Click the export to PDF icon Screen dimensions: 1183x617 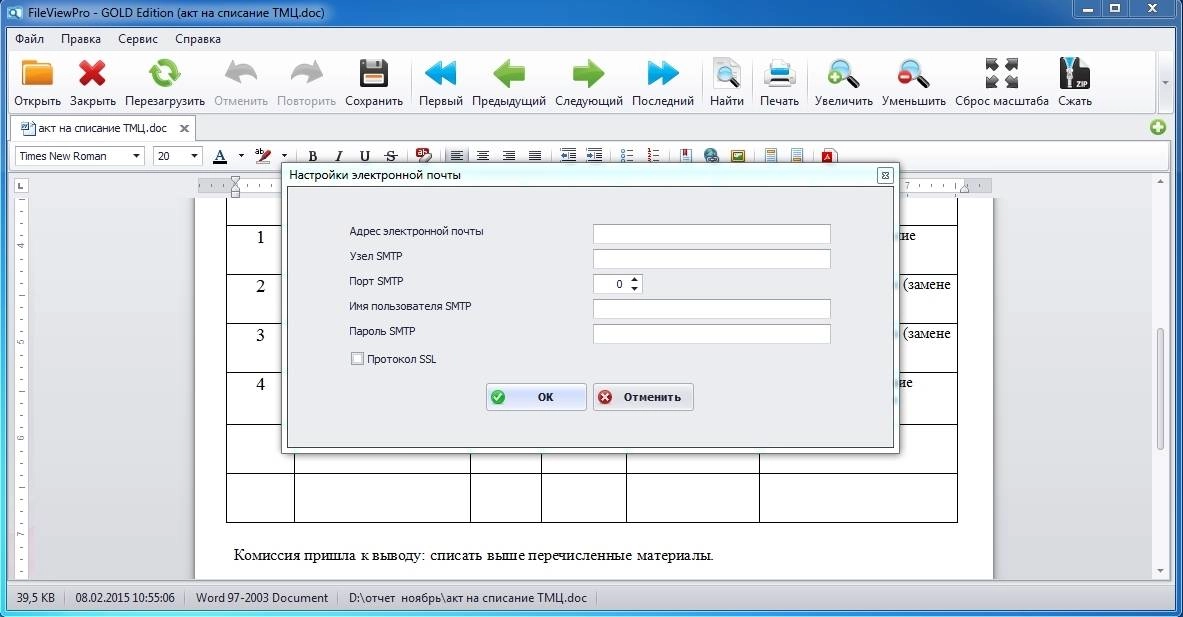(x=828, y=156)
